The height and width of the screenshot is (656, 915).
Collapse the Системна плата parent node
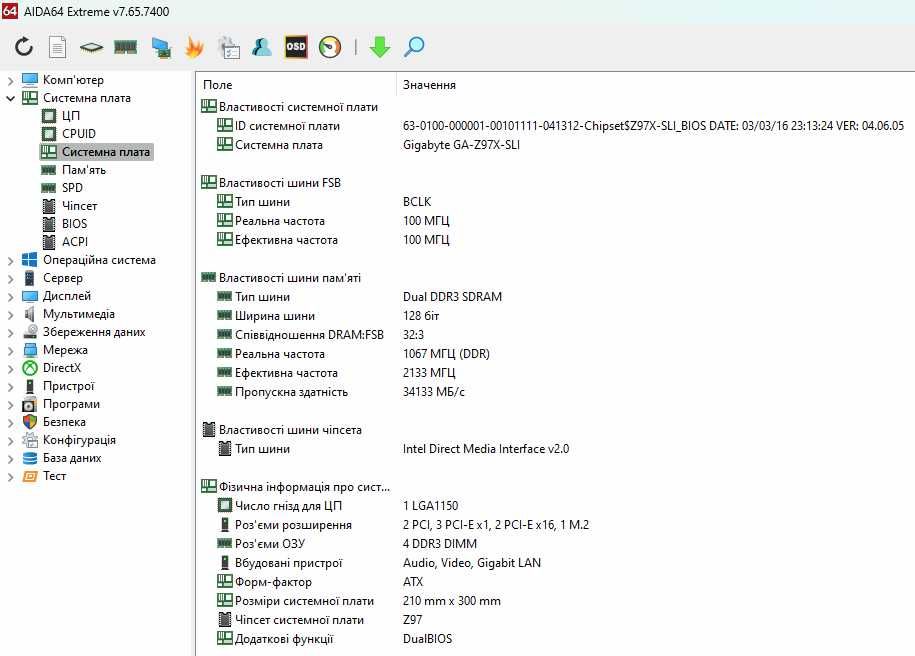pos(10,99)
